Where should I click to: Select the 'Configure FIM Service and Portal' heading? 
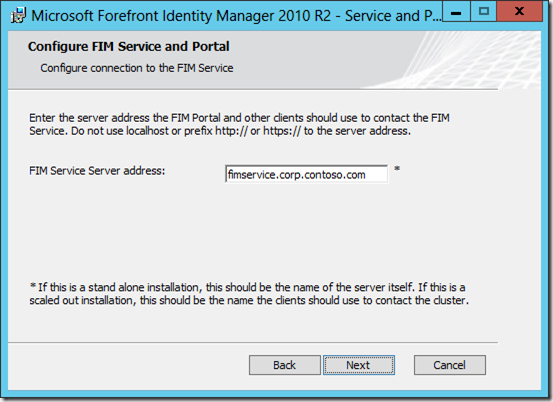click(x=129, y=47)
